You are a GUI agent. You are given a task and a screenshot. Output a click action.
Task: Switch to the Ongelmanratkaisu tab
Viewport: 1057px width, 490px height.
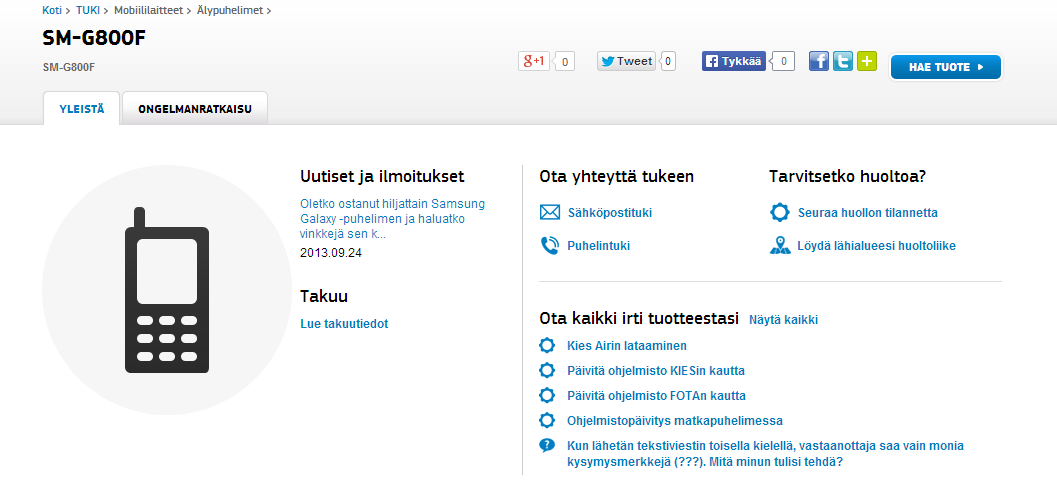tap(195, 108)
